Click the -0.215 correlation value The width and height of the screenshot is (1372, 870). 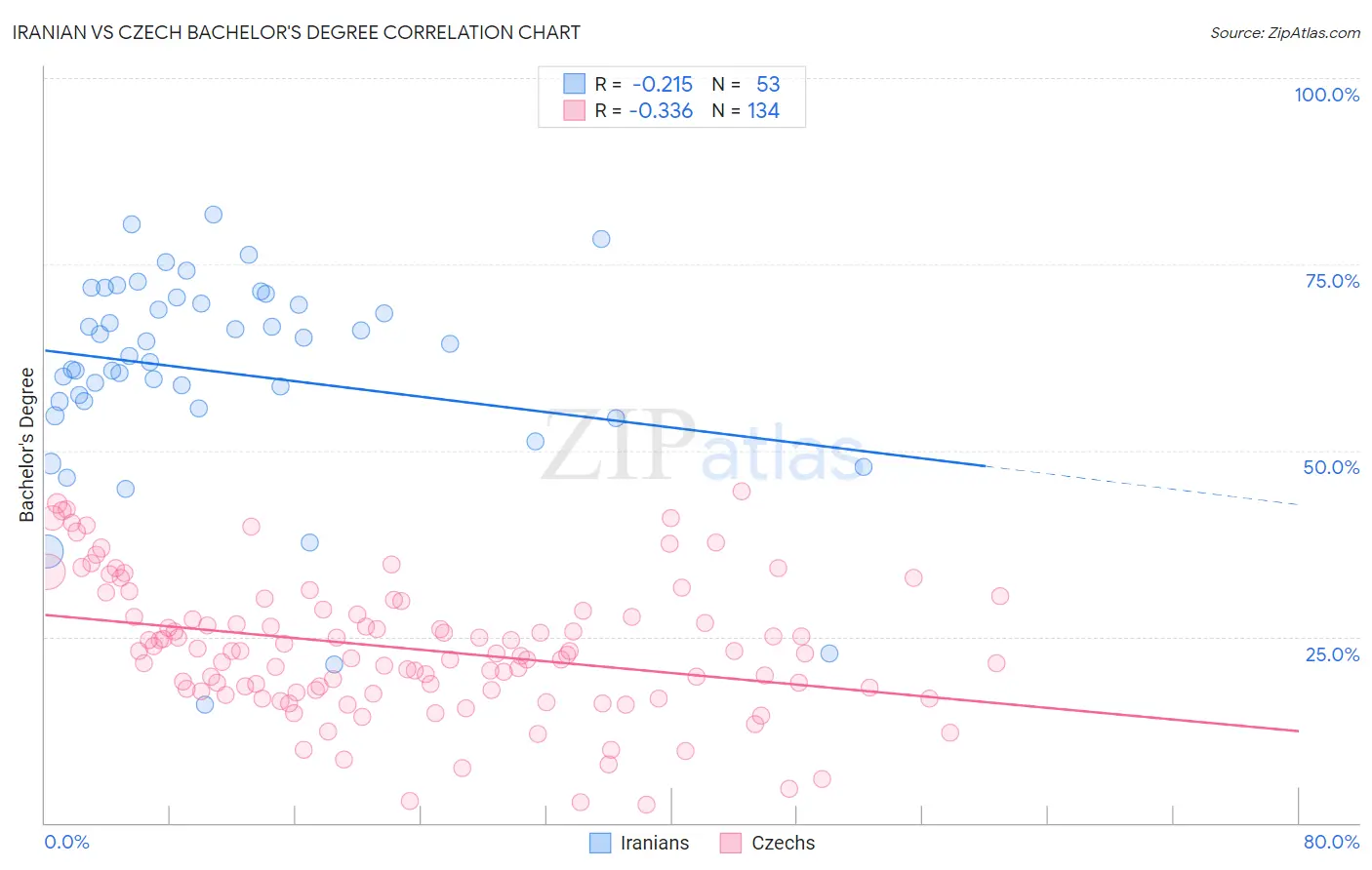(663, 84)
